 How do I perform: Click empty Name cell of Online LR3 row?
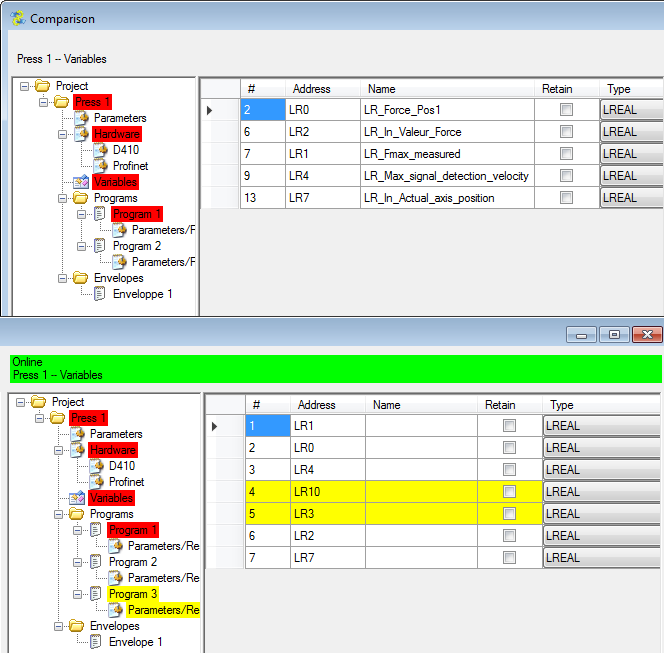(x=421, y=514)
